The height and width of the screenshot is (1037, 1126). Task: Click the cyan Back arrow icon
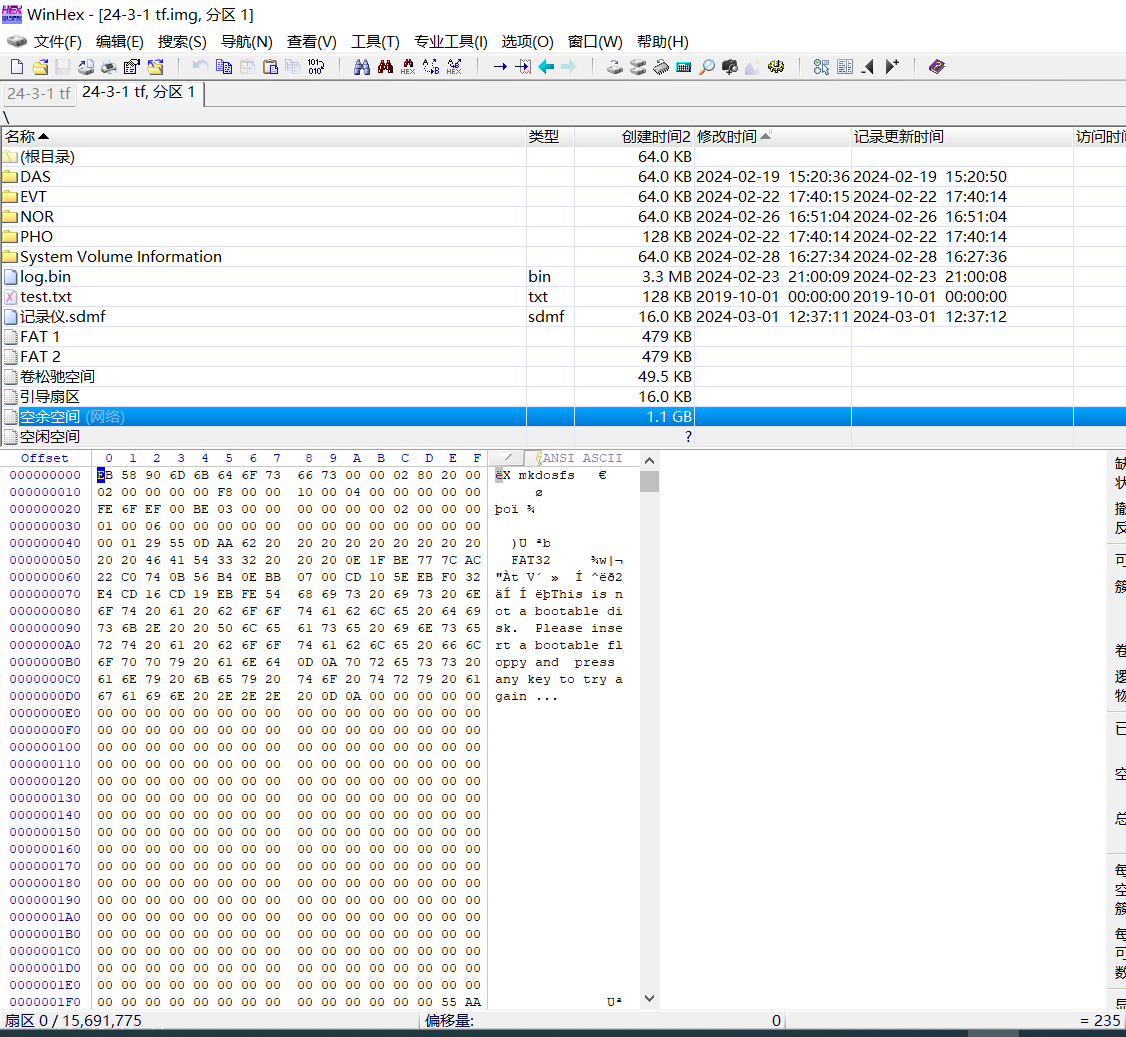546,67
